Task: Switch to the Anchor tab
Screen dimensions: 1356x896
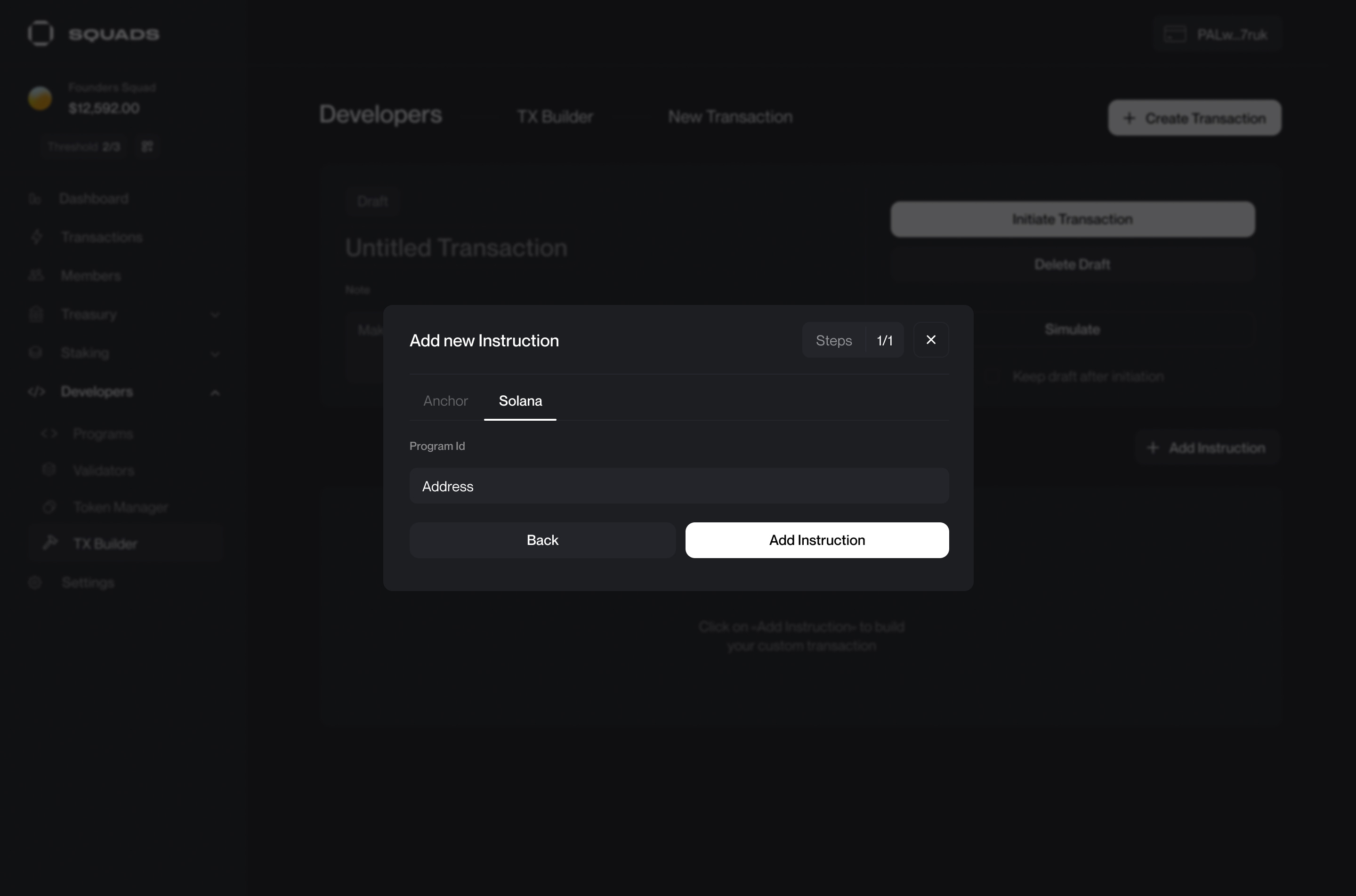Action: tap(445, 400)
